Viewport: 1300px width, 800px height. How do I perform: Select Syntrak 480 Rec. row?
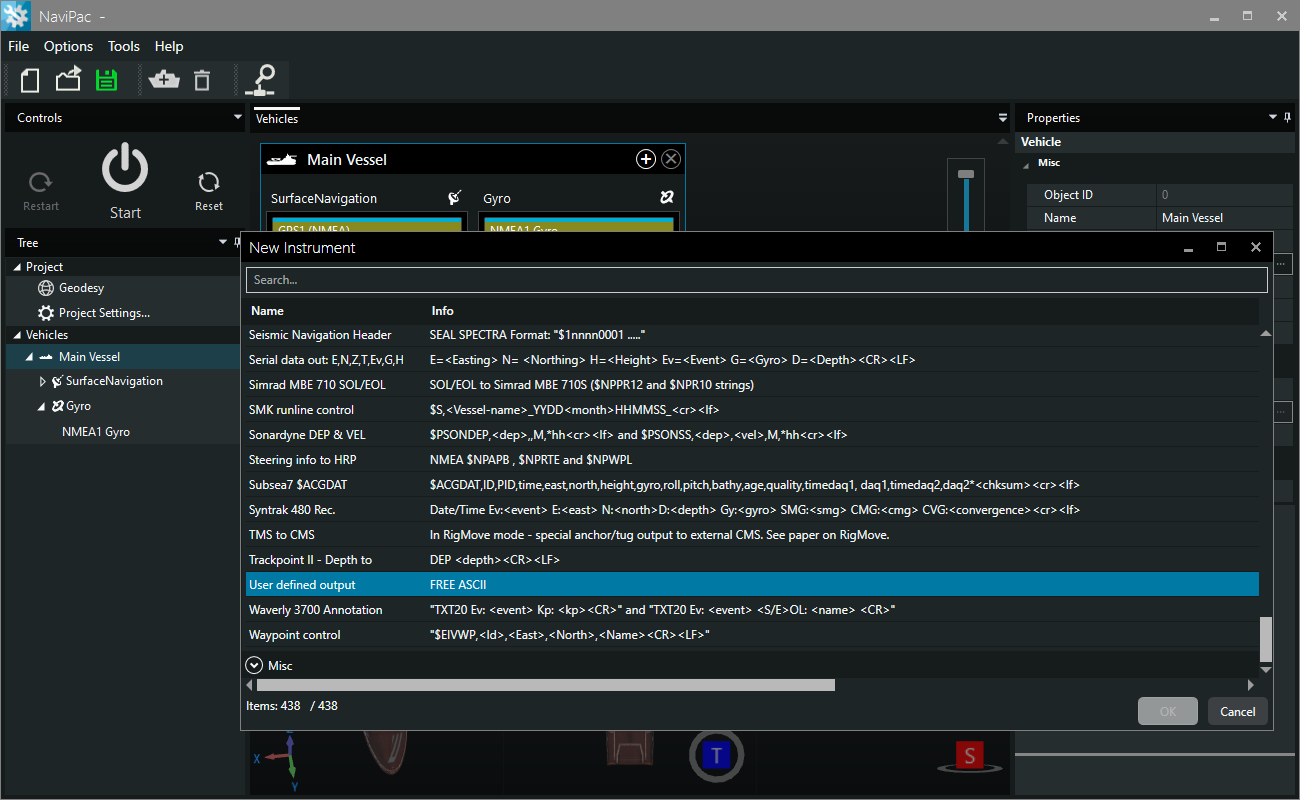pyautogui.click(x=752, y=510)
